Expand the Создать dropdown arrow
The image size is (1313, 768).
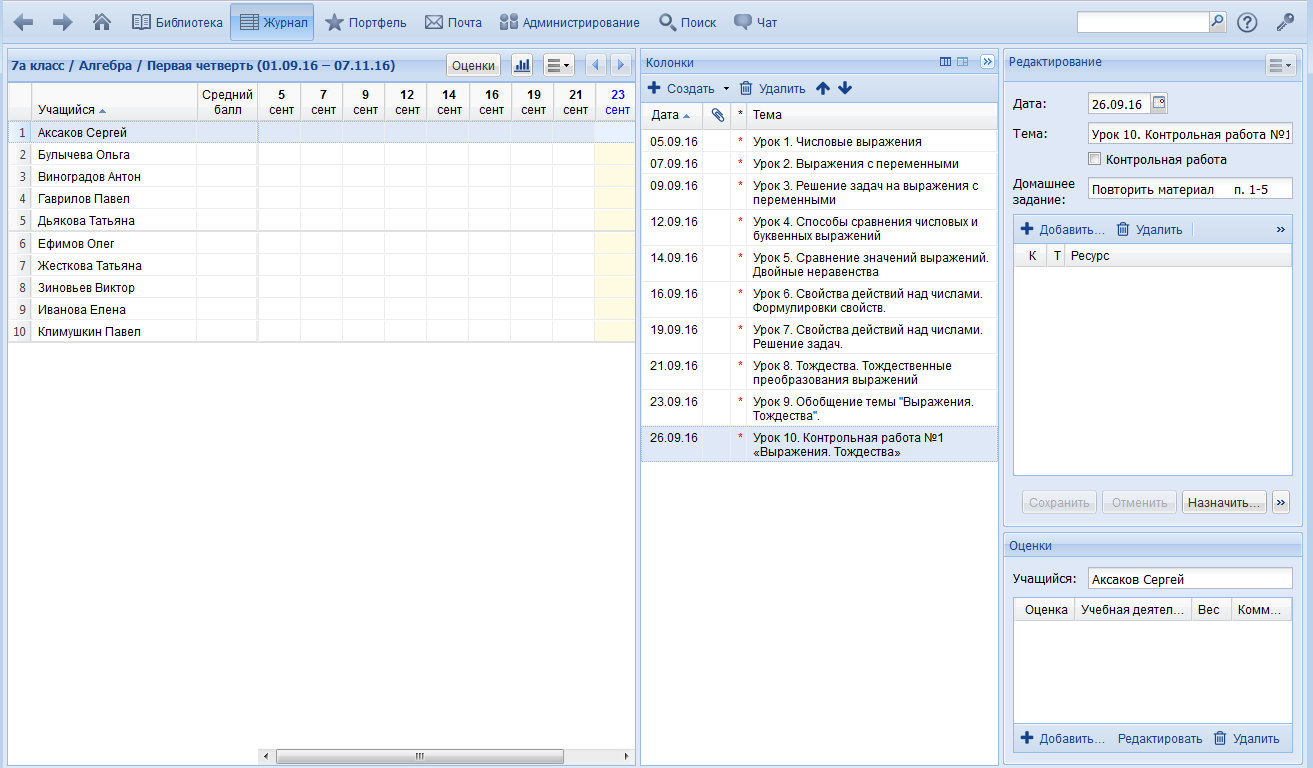click(727, 89)
